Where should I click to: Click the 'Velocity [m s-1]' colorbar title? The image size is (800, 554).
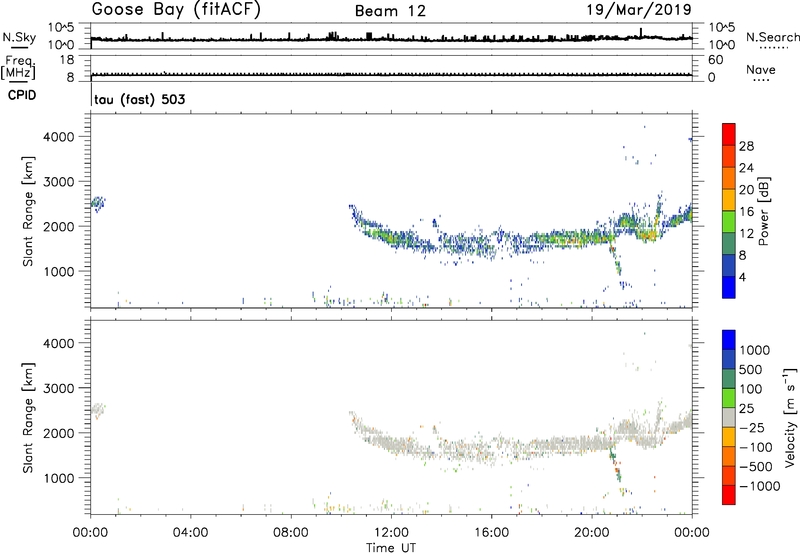click(x=791, y=417)
